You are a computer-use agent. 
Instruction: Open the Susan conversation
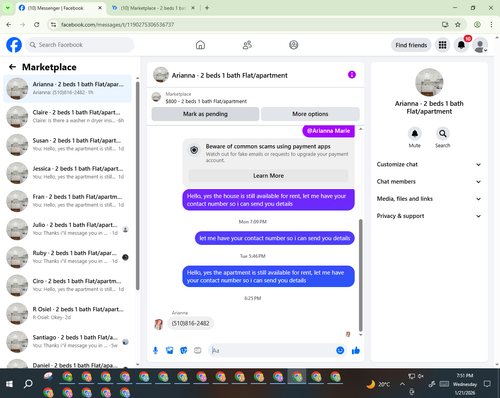point(68,145)
